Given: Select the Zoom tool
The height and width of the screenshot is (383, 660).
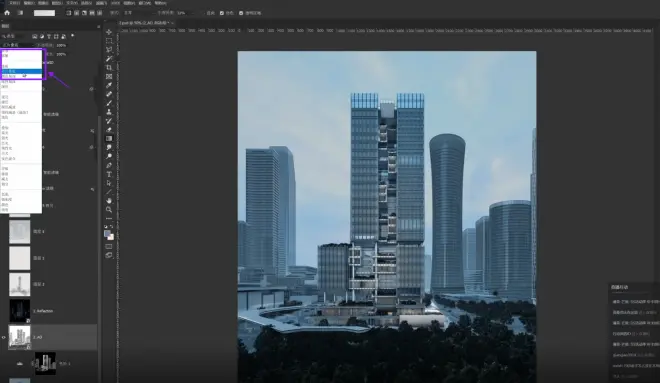Looking at the screenshot, I should tap(109, 210).
